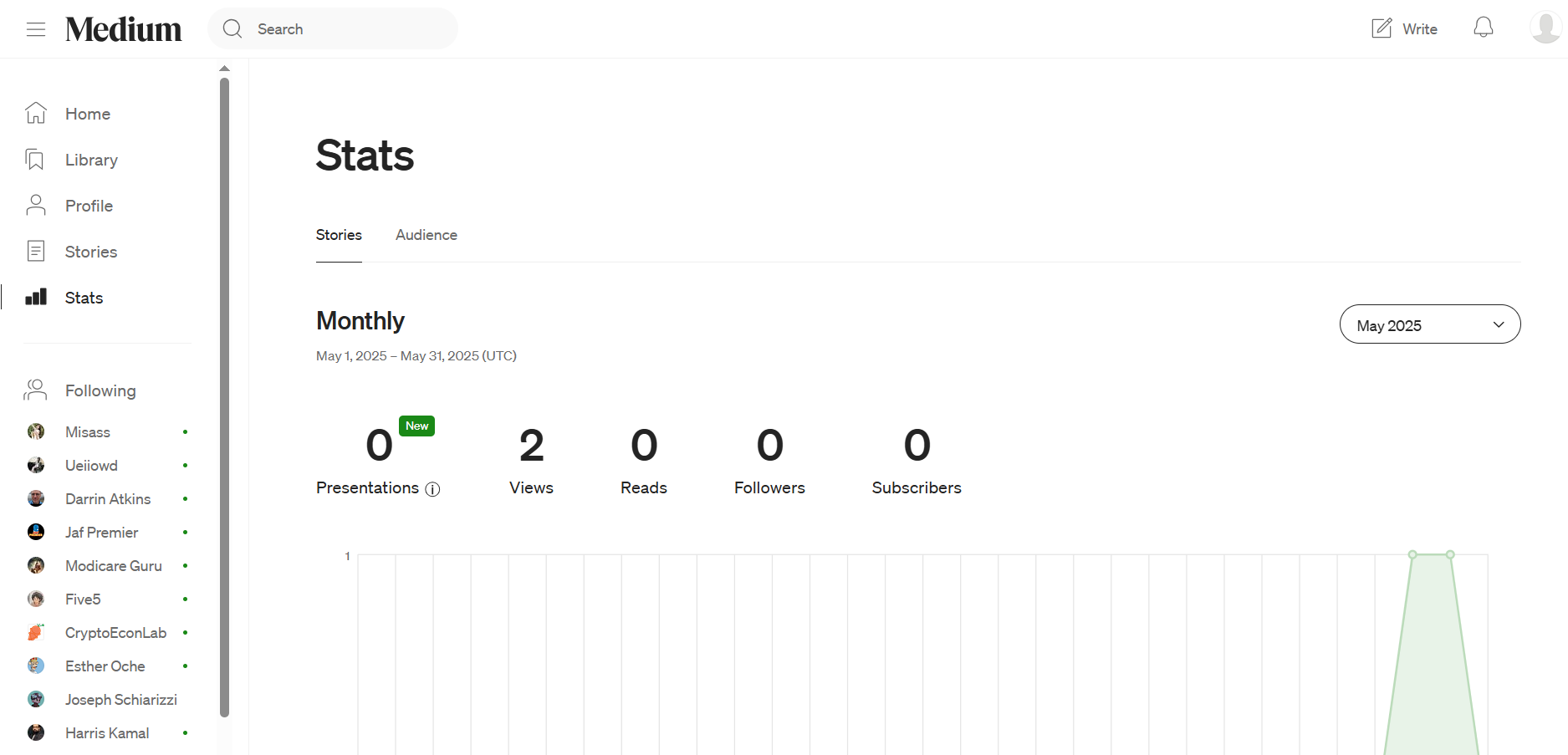Click the Home house icon
Viewport: 1568px width, 755px height.
36,113
